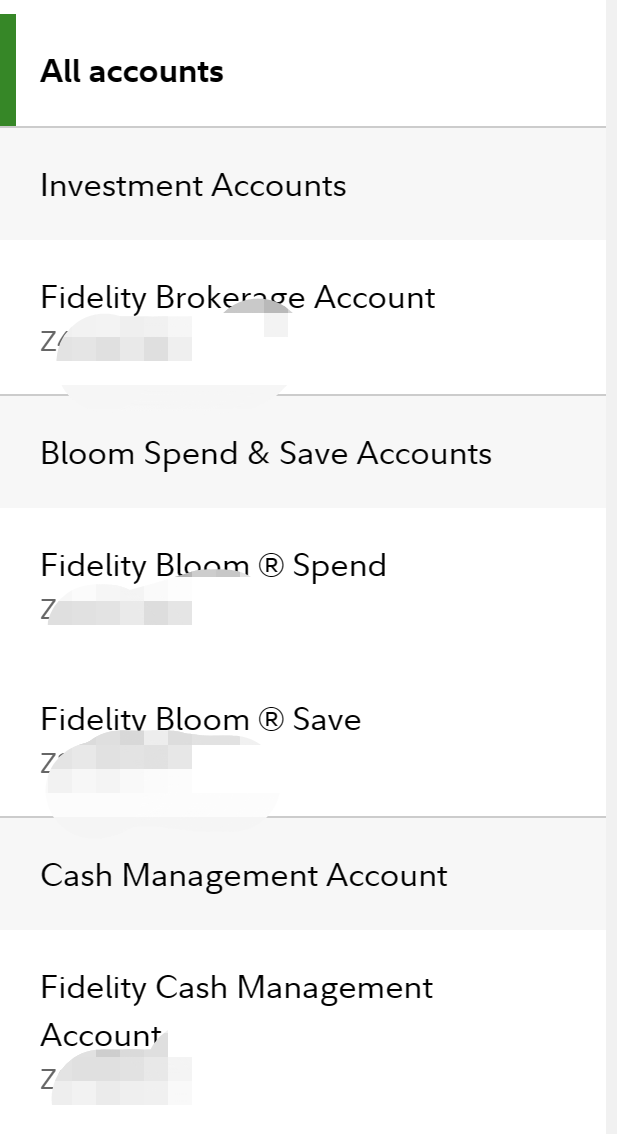Click the ampersand in Bloom Spend & Save header
Viewport: 617px width, 1134px height.
click(x=259, y=454)
